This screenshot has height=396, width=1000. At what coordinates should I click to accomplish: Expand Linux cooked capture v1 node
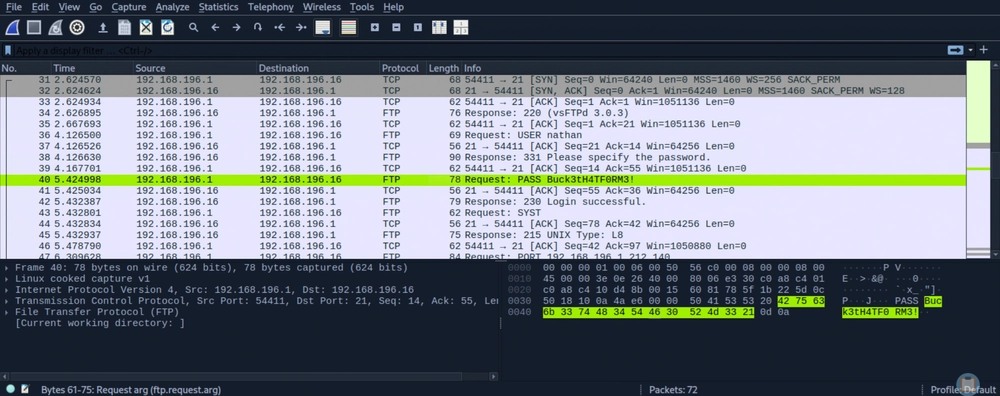[x=6, y=279]
